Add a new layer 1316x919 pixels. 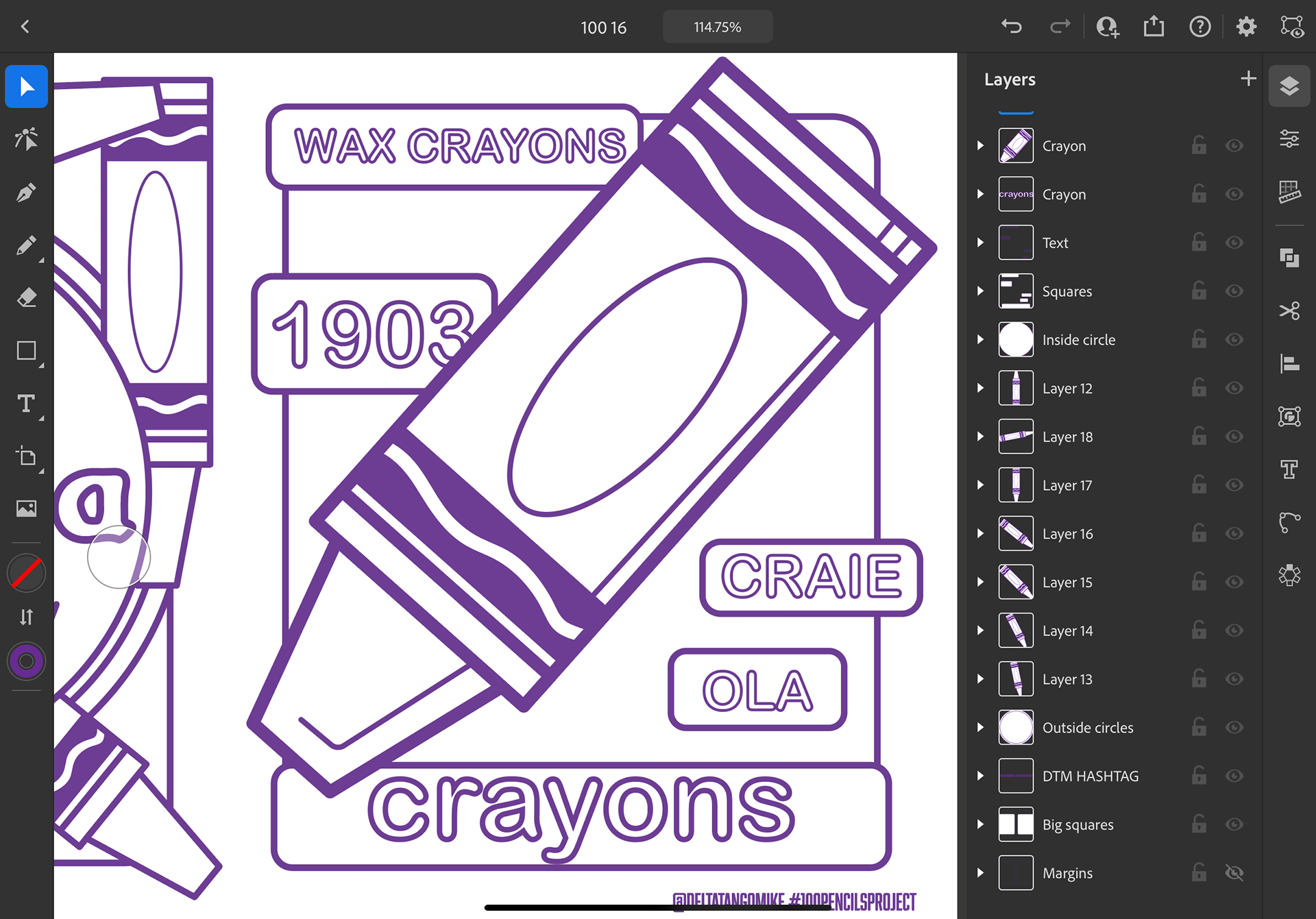pyautogui.click(x=1248, y=79)
